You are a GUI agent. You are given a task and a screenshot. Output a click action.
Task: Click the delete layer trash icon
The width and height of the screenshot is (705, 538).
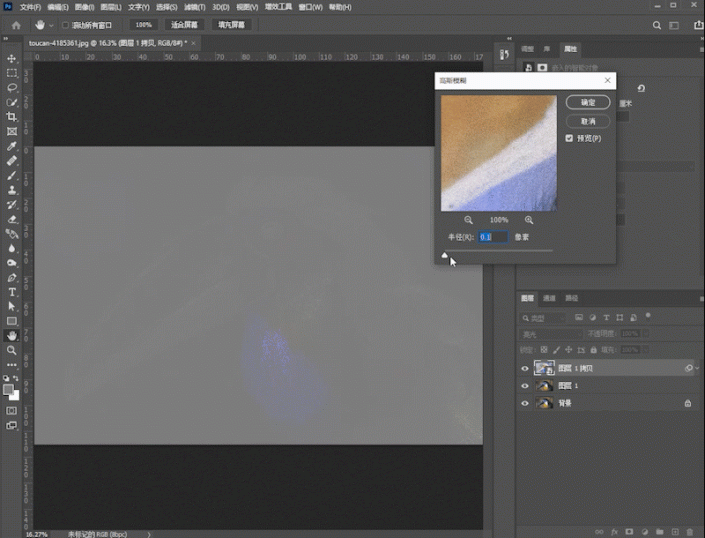690,531
